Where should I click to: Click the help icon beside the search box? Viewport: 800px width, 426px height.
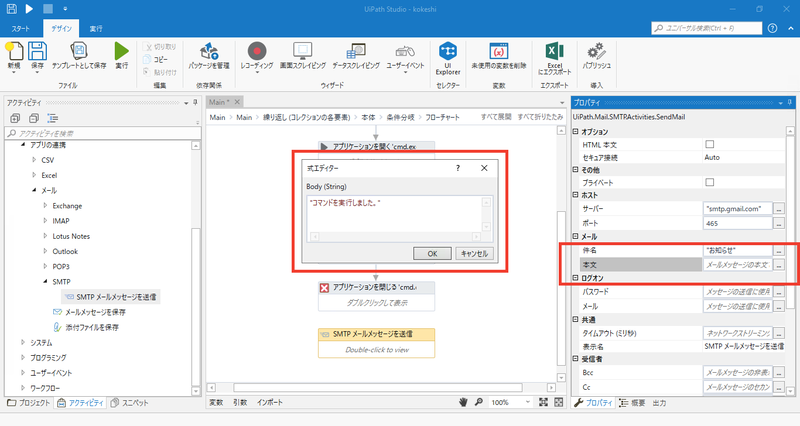point(772,28)
